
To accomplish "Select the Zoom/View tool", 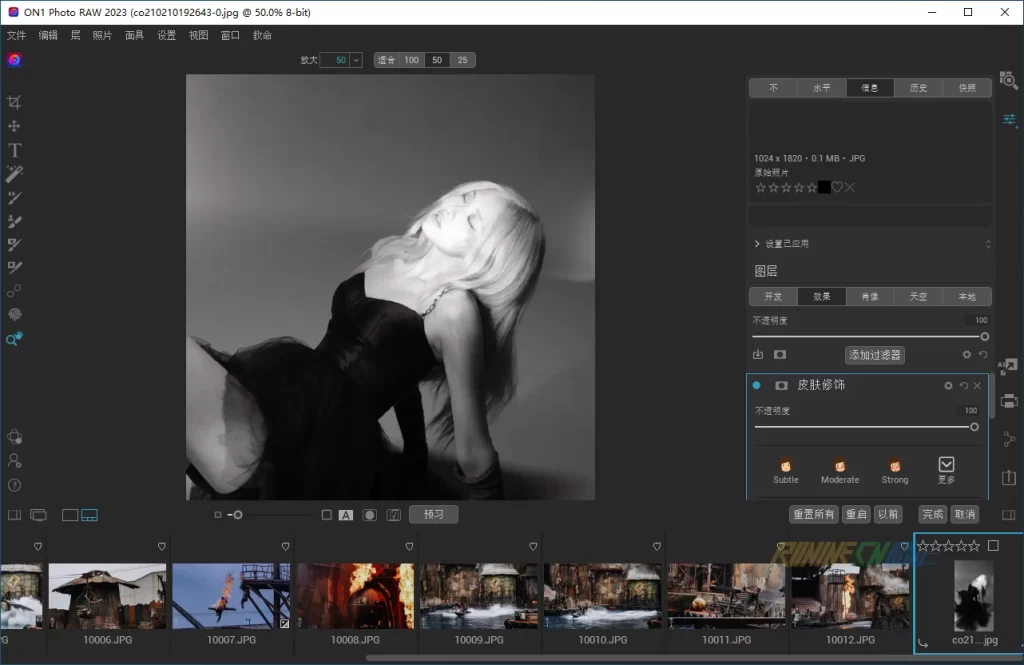I will tap(14, 339).
